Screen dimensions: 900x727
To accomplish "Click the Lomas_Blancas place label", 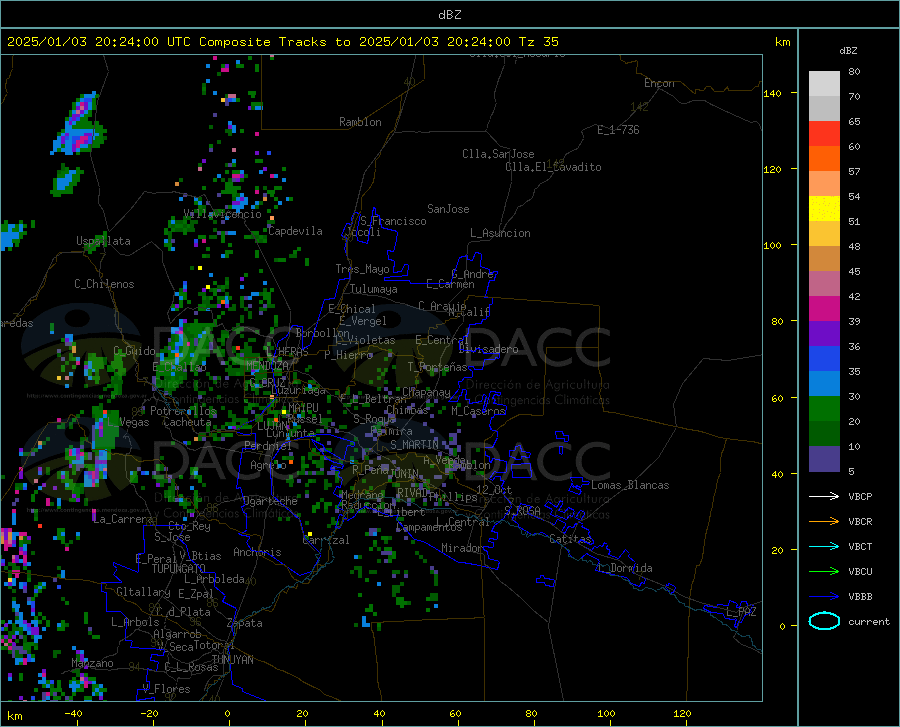I will pos(630,485).
